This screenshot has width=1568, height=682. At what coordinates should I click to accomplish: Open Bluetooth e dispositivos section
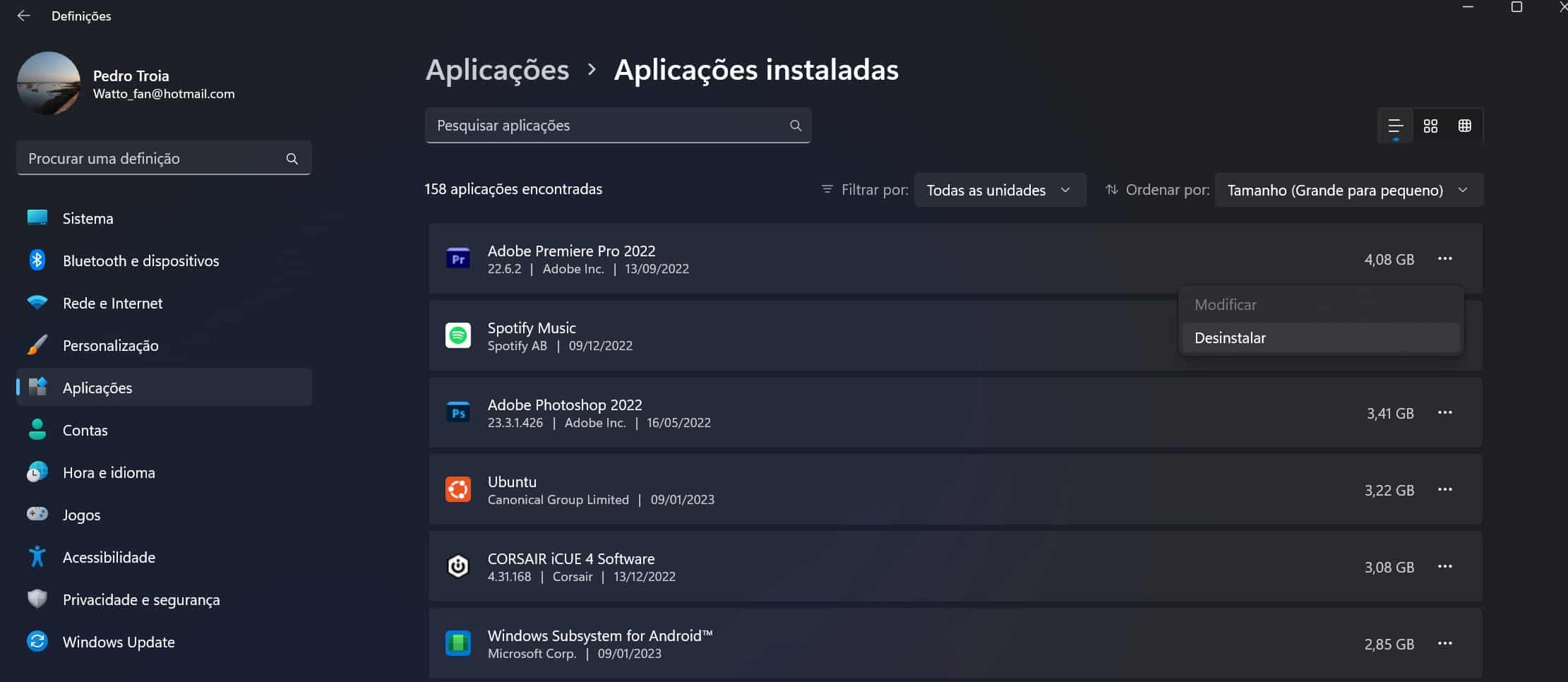(140, 261)
